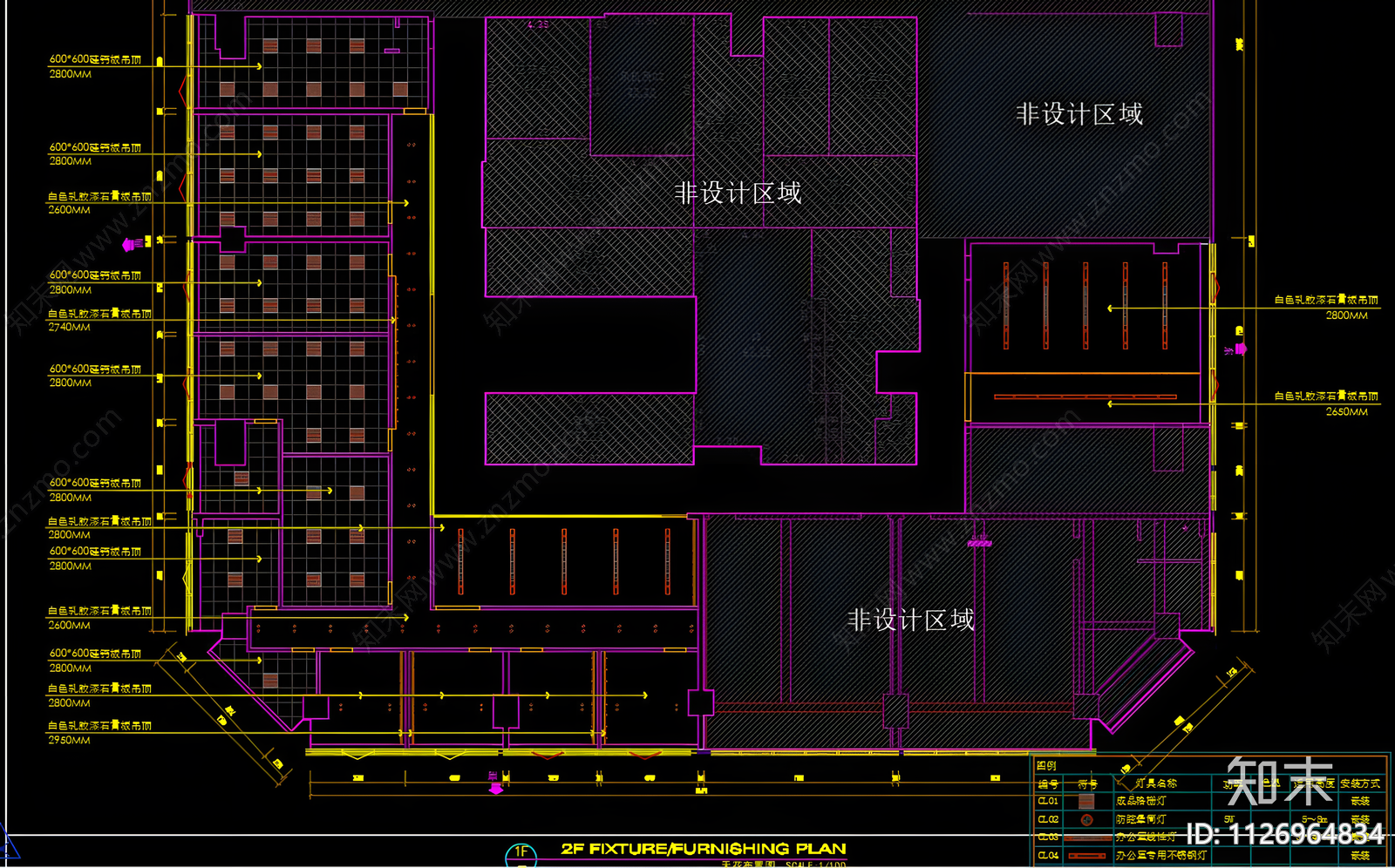
Task: Click the CL04 code in the legend
Action: coord(1048,855)
